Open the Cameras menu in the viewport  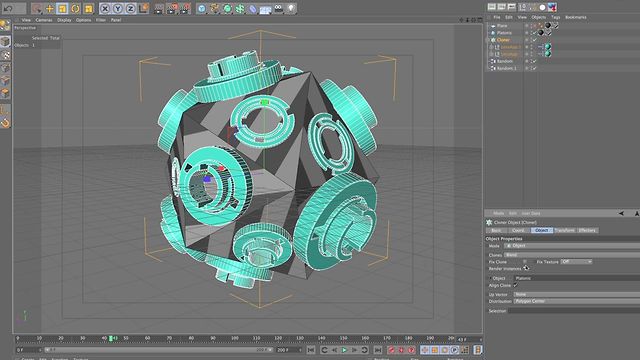coord(44,20)
